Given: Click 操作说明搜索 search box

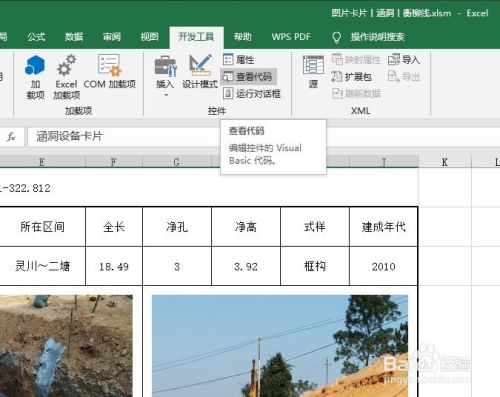Looking at the screenshot, I should tap(377, 37).
